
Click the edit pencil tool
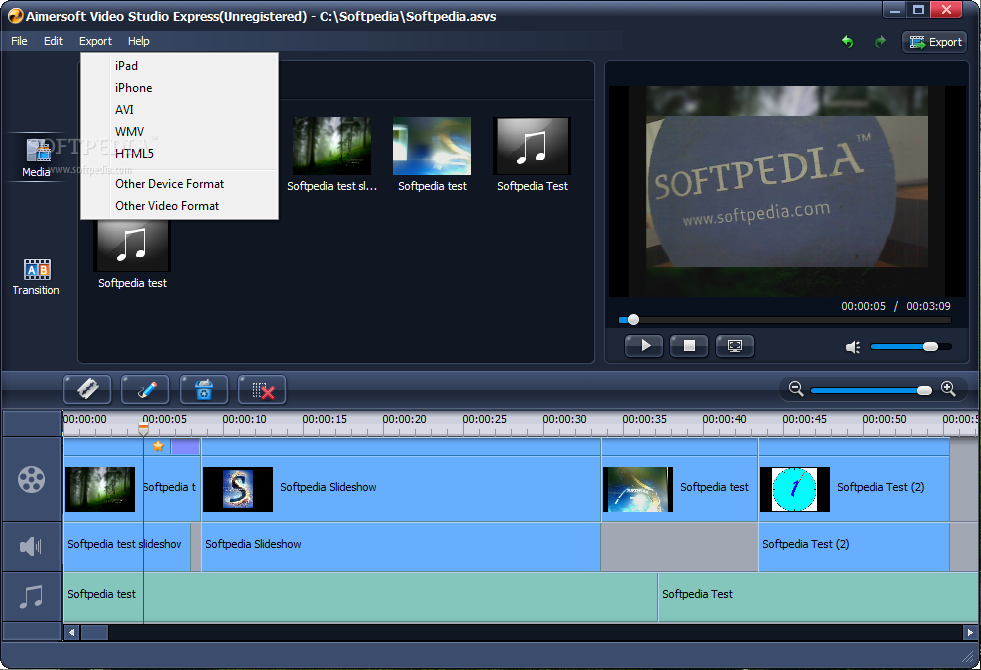[x=145, y=390]
